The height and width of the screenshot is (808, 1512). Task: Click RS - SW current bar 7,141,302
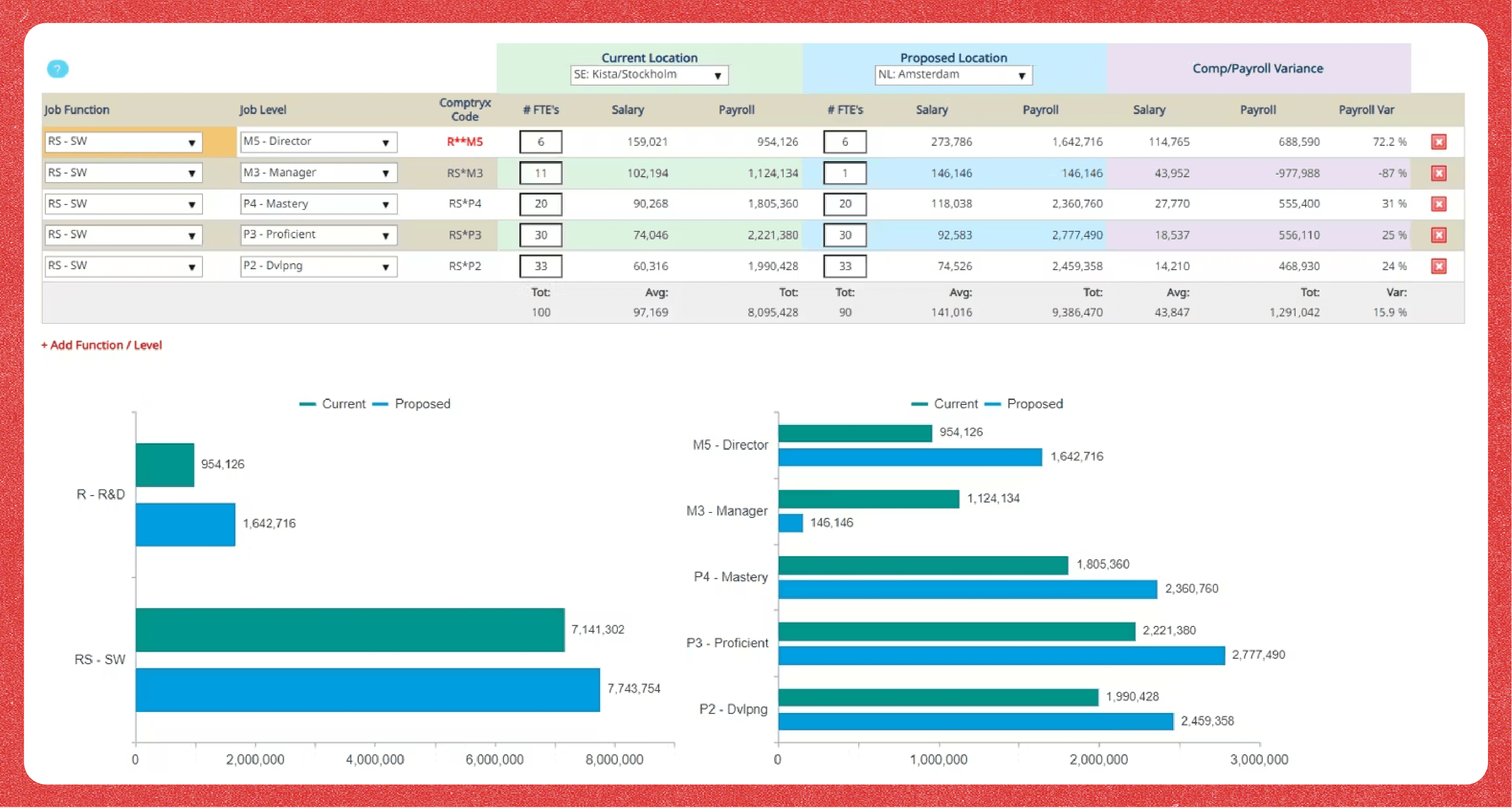coord(350,629)
